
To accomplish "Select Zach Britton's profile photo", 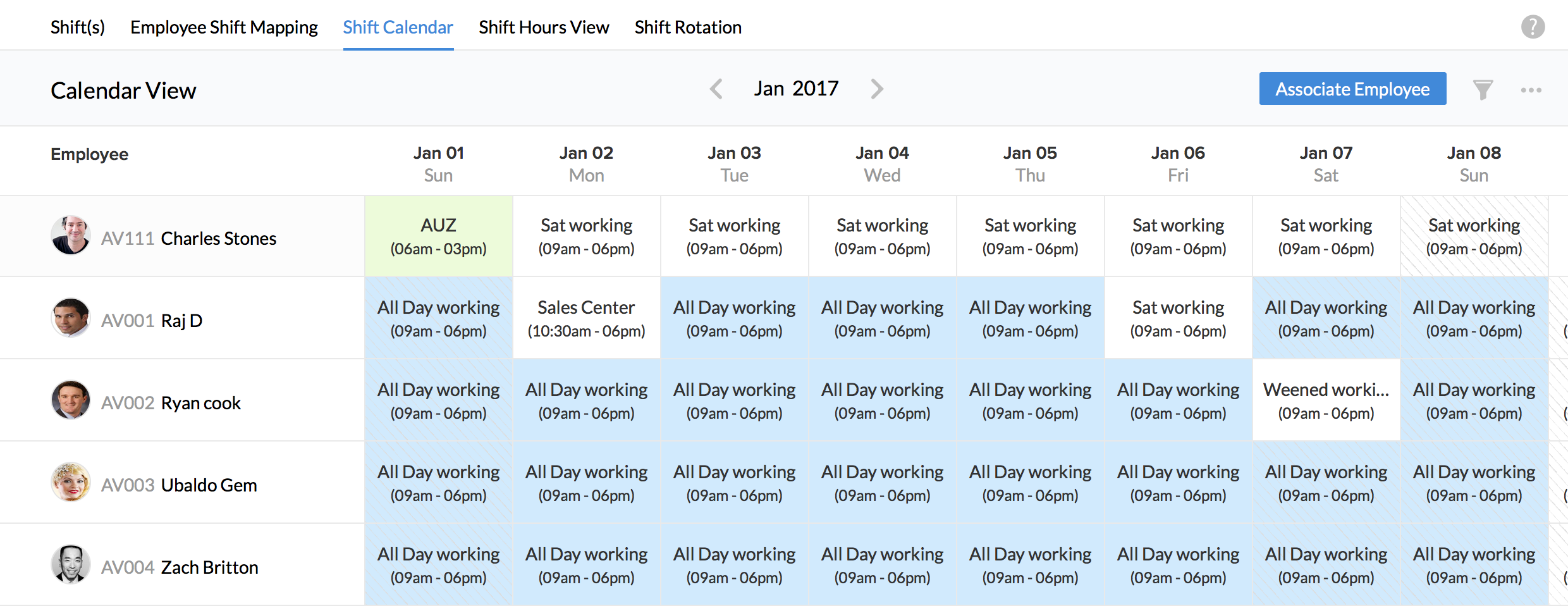I will 70,564.
